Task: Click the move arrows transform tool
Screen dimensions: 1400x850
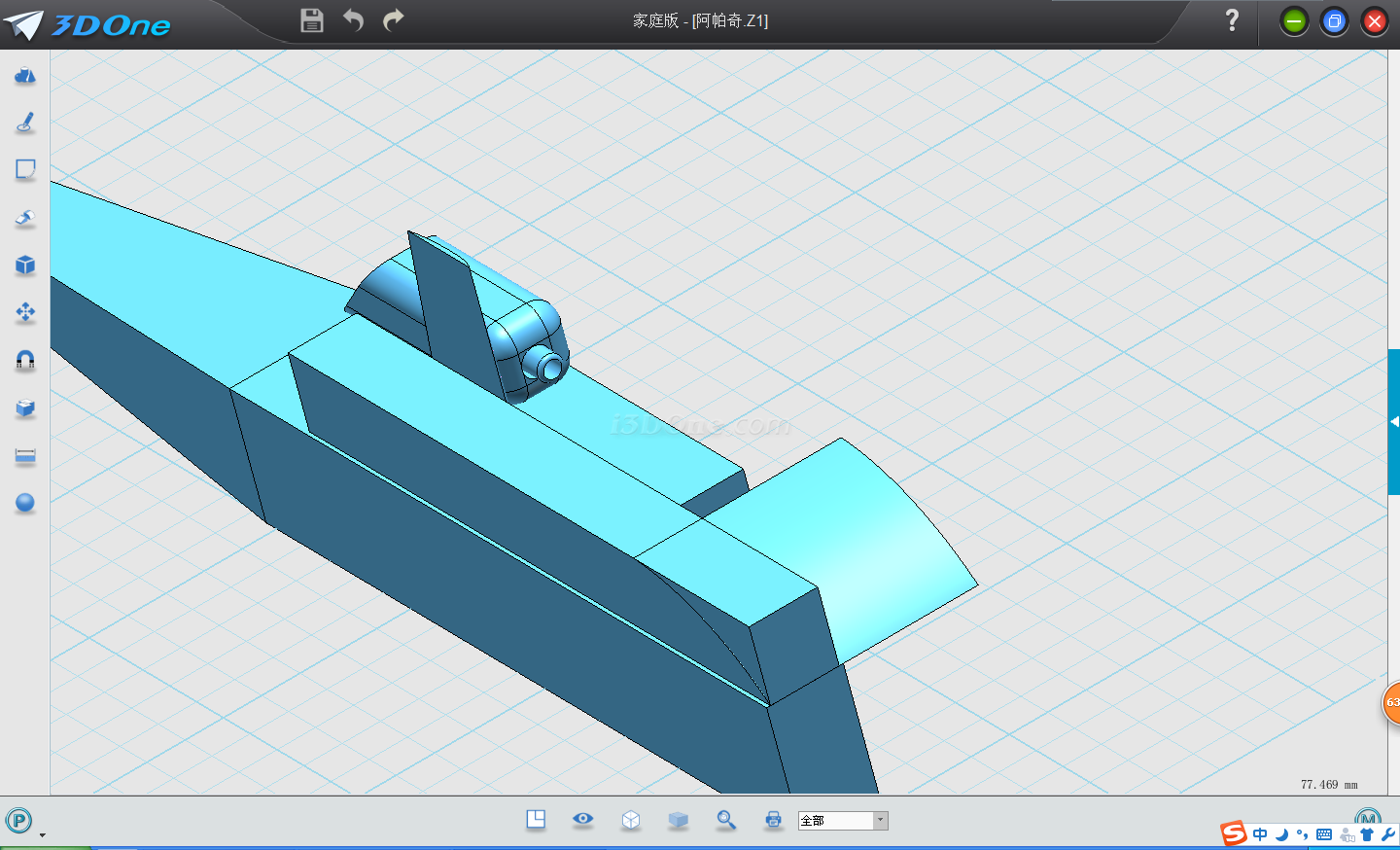Action: [x=25, y=312]
